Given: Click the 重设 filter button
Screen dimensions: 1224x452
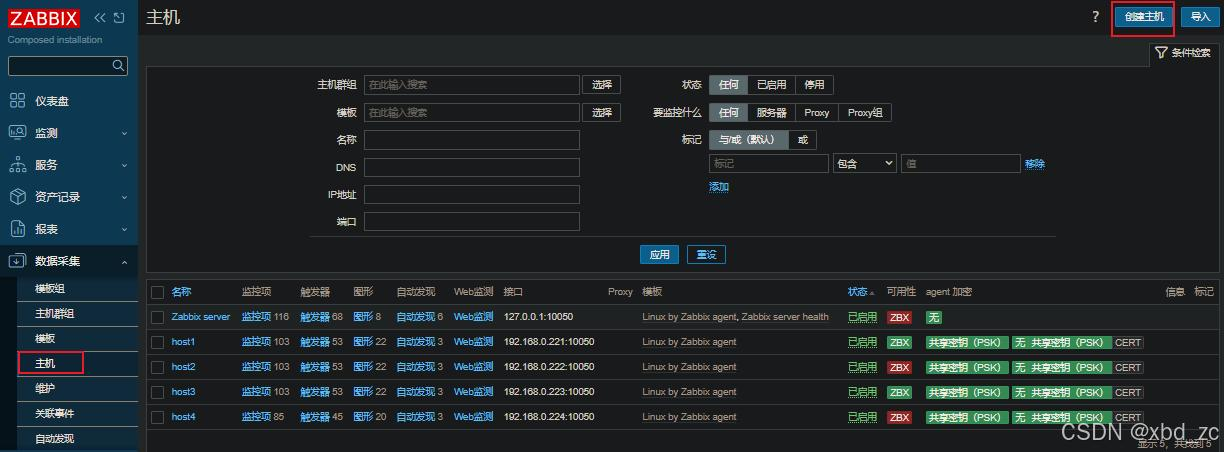Looking at the screenshot, I should pos(706,255).
